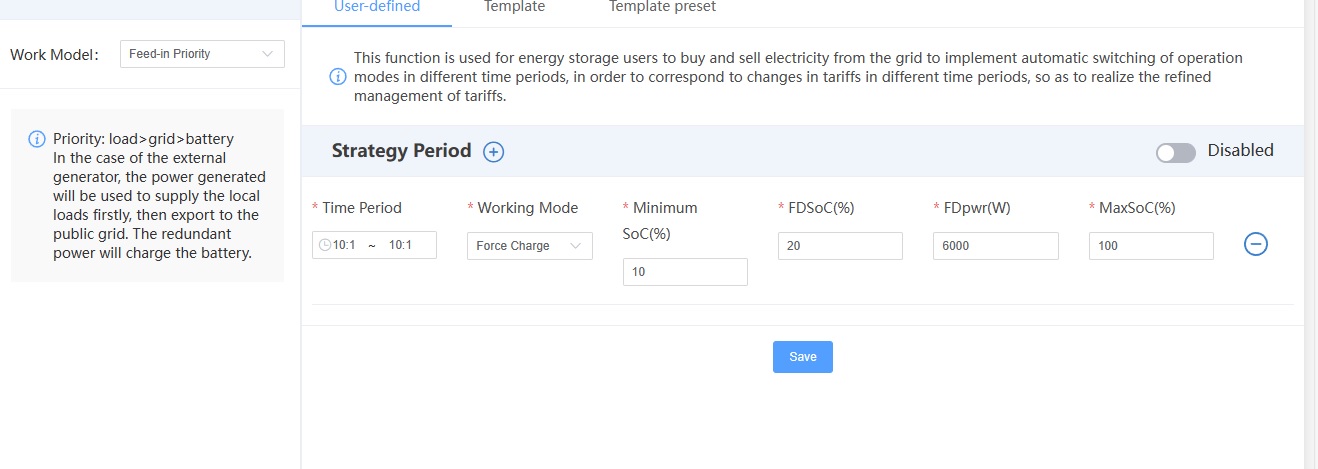Expand the Working Mode Force Charge dropdown
The width and height of the screenshot is (1318, 469).
click(529, 246)
